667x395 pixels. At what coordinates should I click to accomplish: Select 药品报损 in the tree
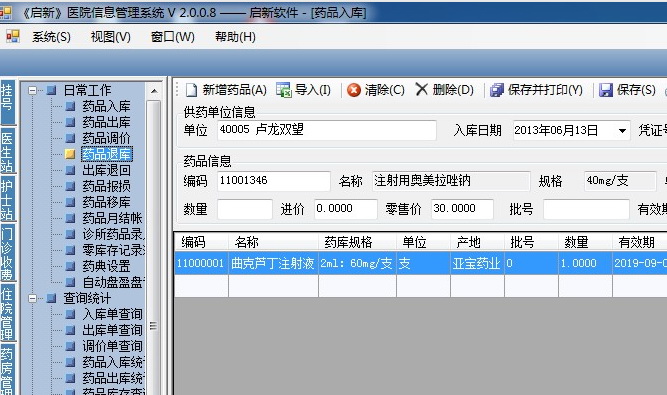point(106,186)
